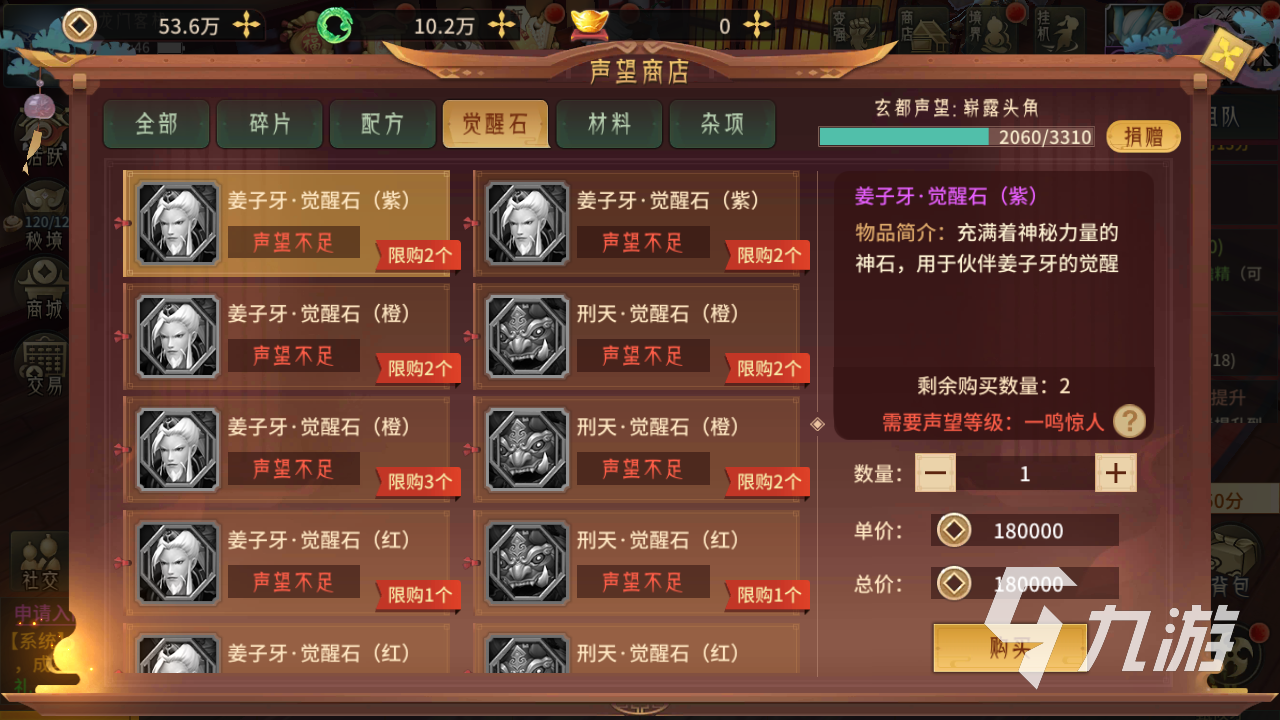Click the plus icon beside gold ingot balance
The width and height of the screenshot is (1280, 720).
click(x=758, y=26)
